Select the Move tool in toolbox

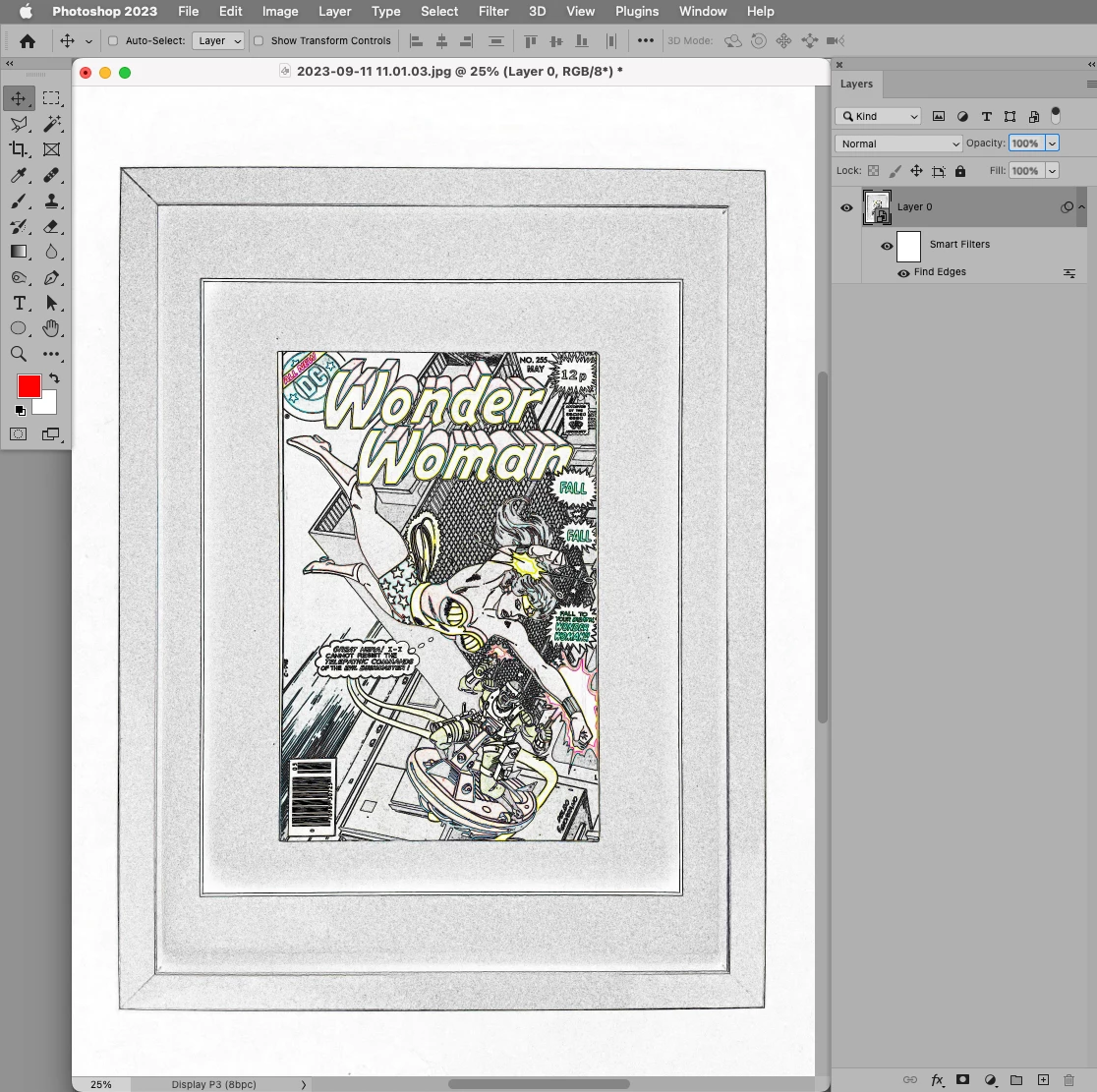pyautogui.click(x=19, y=98)
